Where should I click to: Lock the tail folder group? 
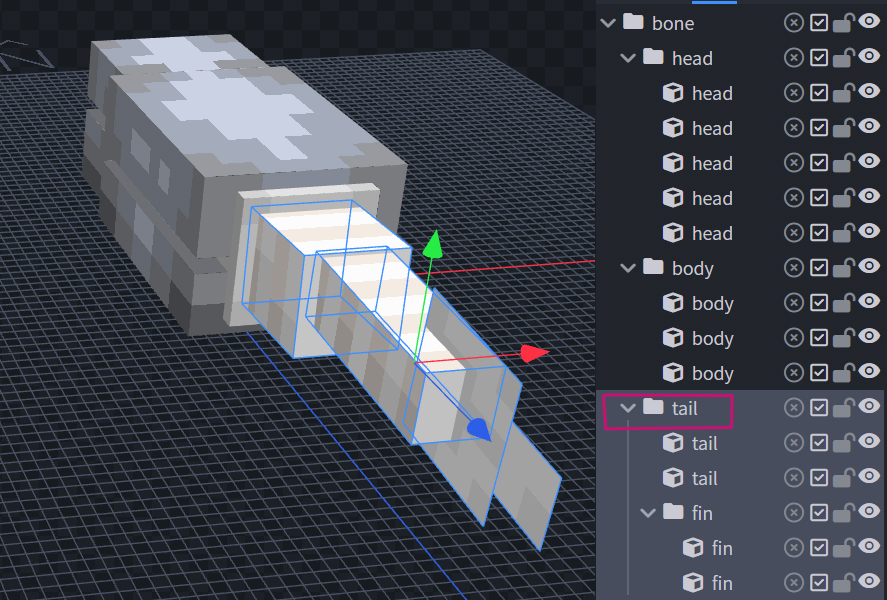coord(843,408)
